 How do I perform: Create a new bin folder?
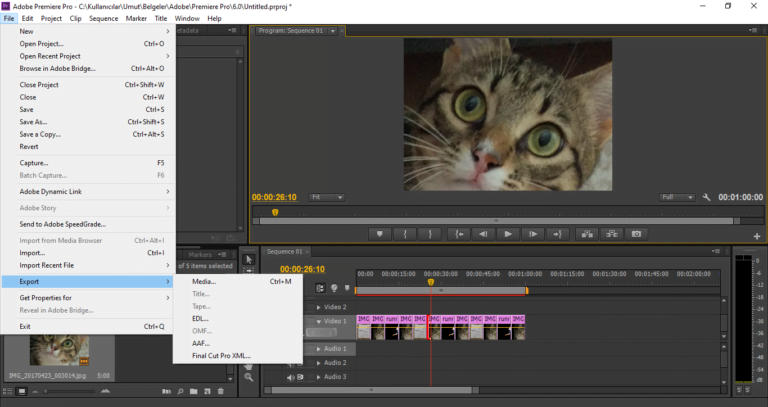click(x=194, y=391)
